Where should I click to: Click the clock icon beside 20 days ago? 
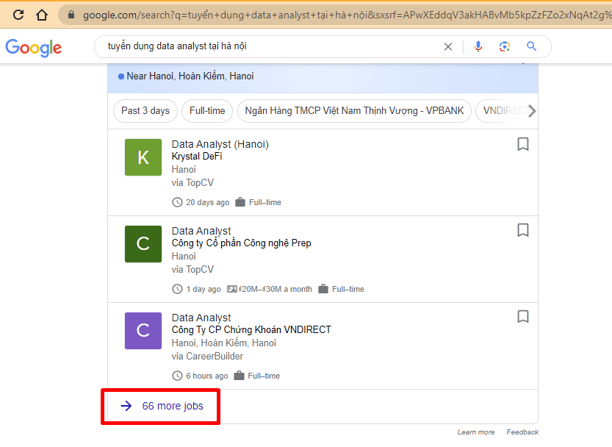(177, 202)
